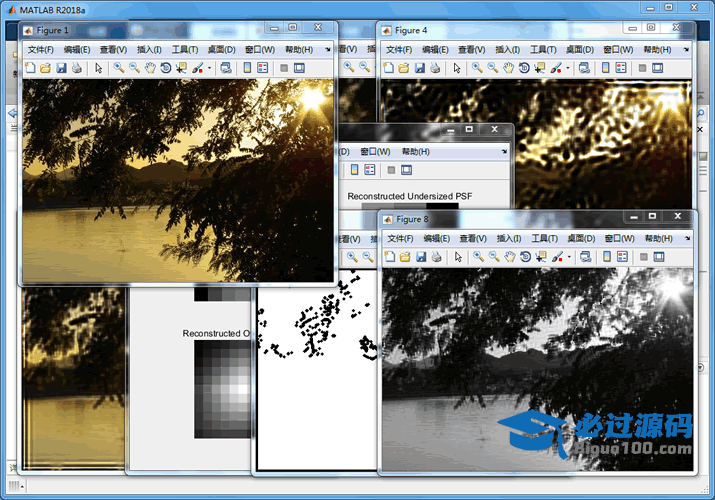715x500 pixels.
Task: Click Link Plot icon in Figure 1
Action: [x=226, y=68]
